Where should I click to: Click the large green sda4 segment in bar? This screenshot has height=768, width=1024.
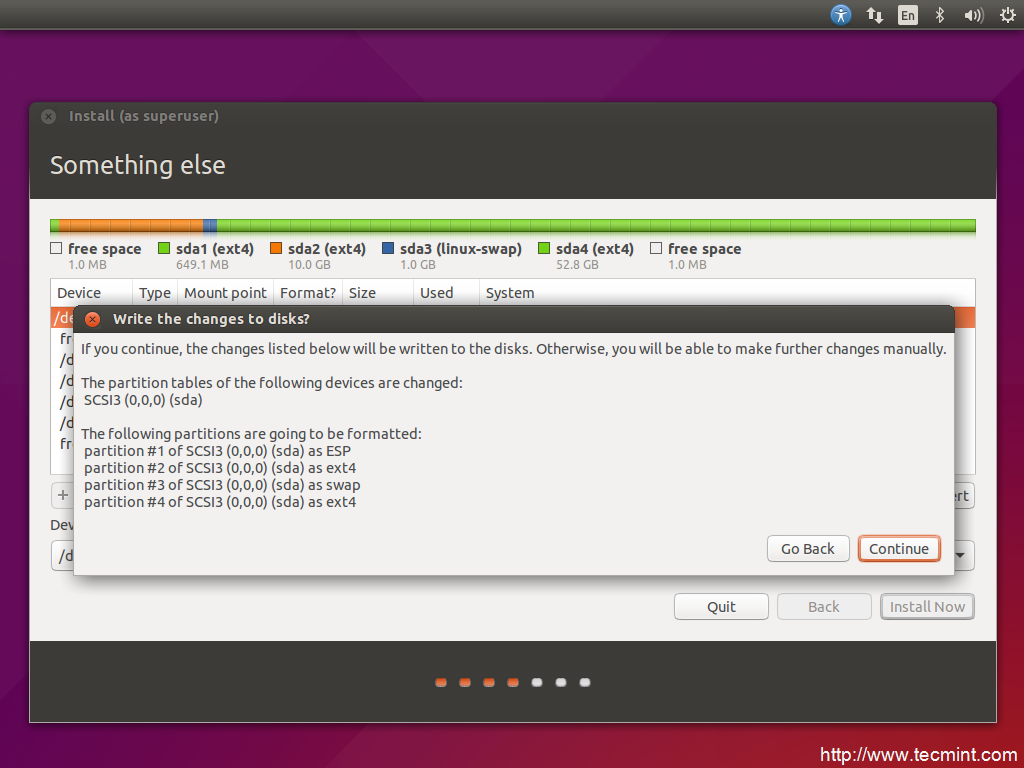[596, 227]
